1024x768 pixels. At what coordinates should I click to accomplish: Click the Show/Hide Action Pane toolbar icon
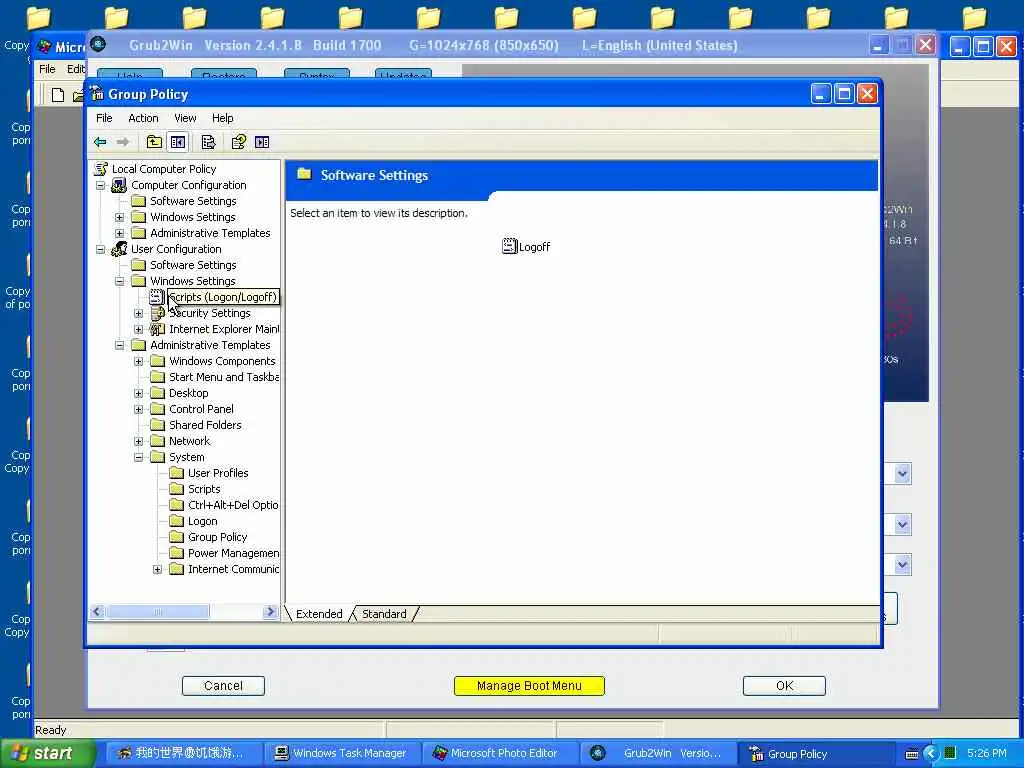coord(262,142)
